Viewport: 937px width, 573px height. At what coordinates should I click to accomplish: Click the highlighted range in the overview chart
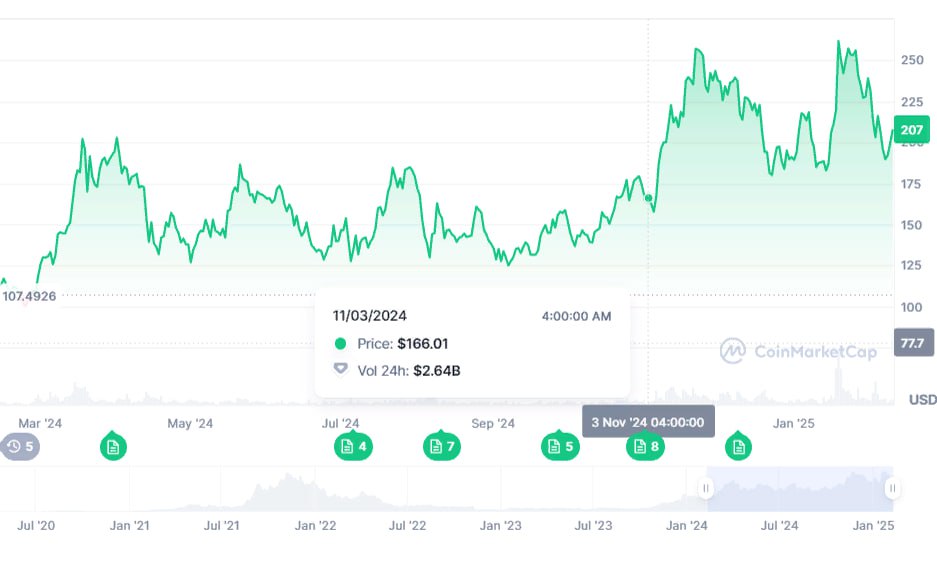(x=800, y=489)
